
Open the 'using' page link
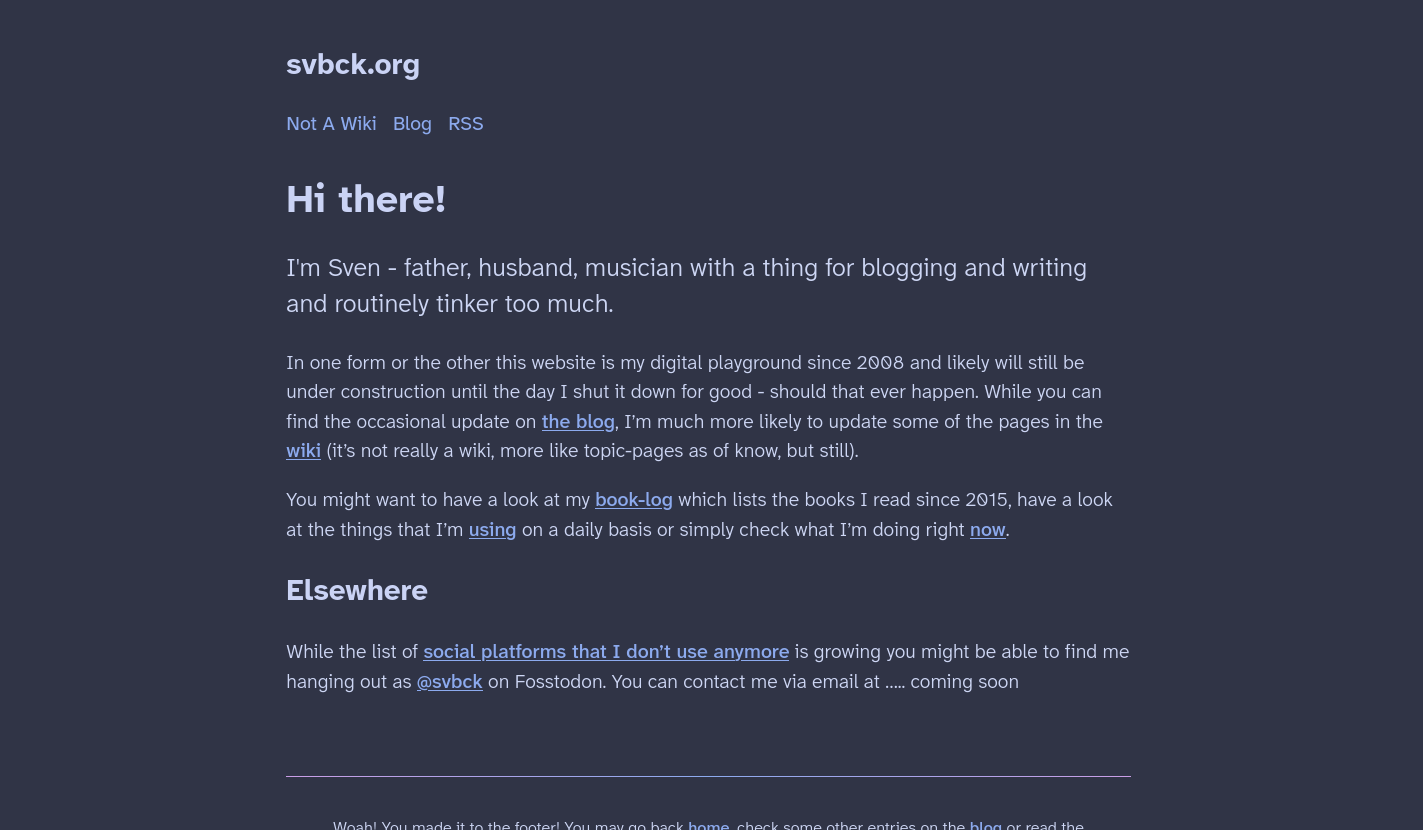coord(492,530)
